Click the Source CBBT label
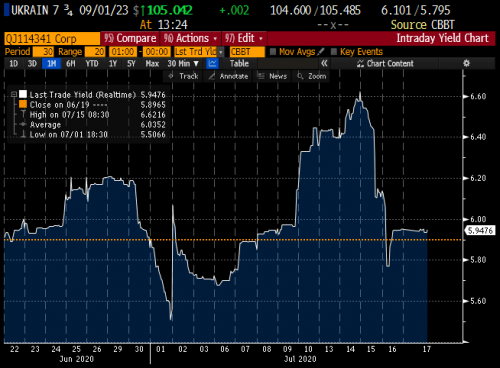 point(422,25)
